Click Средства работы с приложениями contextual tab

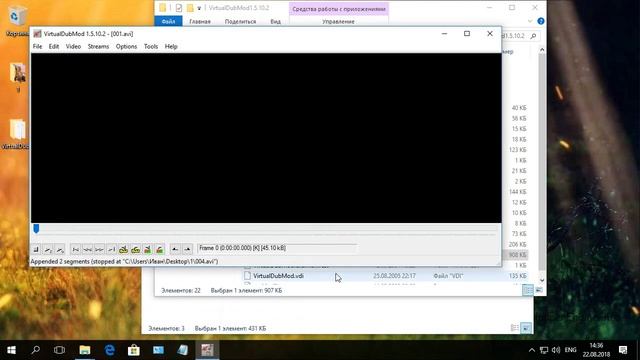point(339,9)
